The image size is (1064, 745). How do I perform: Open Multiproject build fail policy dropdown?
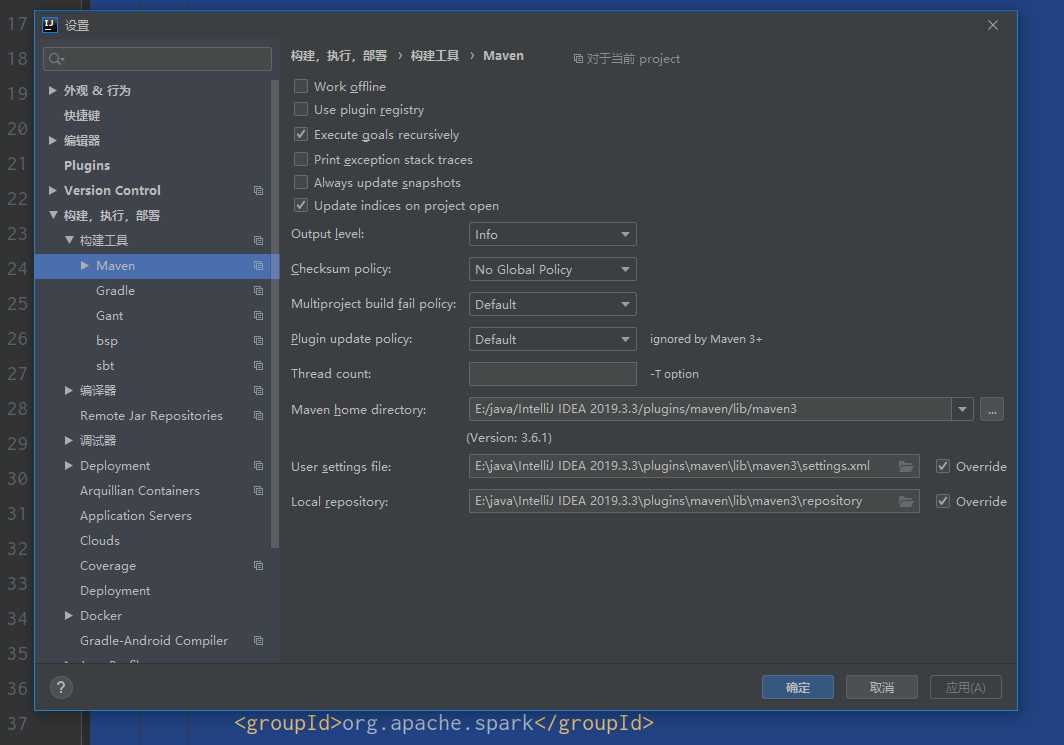tap(552, 304)
